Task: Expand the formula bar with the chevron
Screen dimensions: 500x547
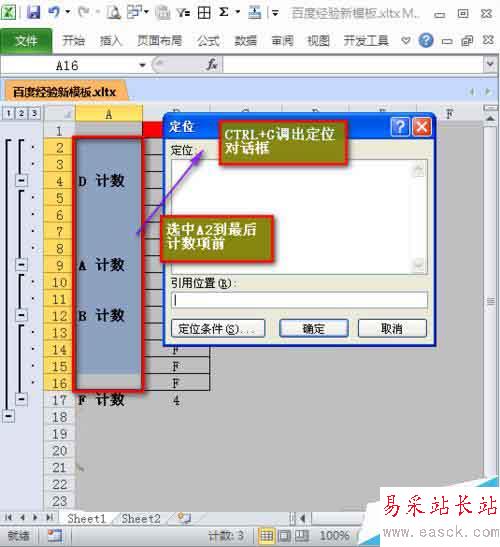Action: coord(490,64)
